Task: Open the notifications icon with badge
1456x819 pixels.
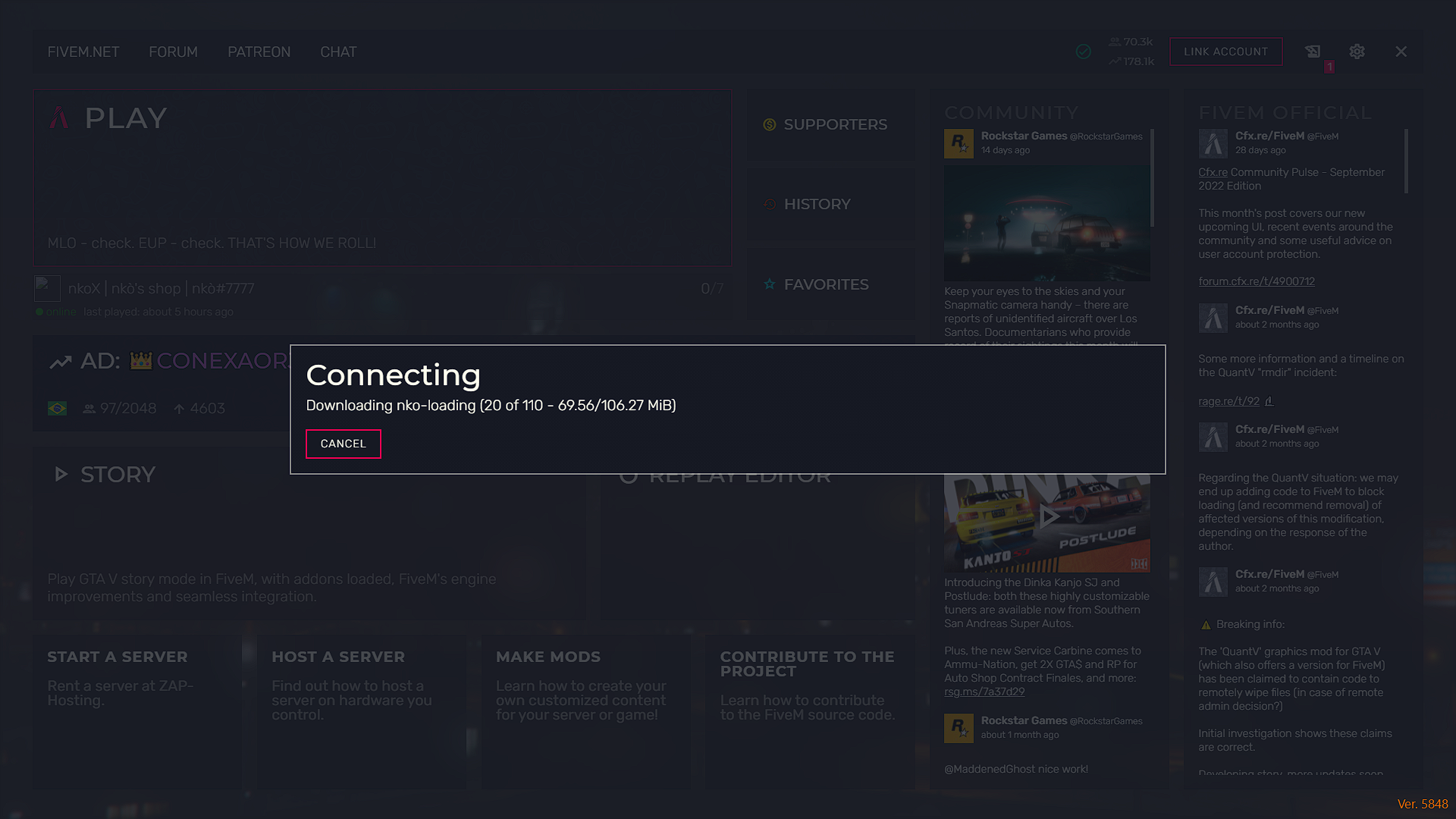Action: click(1313, 52)
